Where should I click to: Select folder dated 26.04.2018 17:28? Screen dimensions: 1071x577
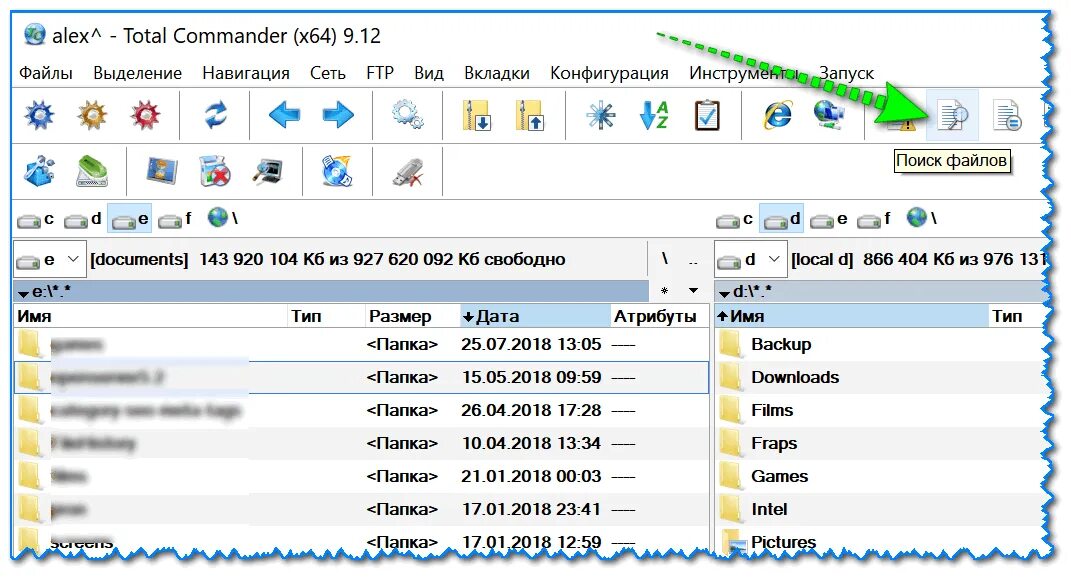coord(361,410)
